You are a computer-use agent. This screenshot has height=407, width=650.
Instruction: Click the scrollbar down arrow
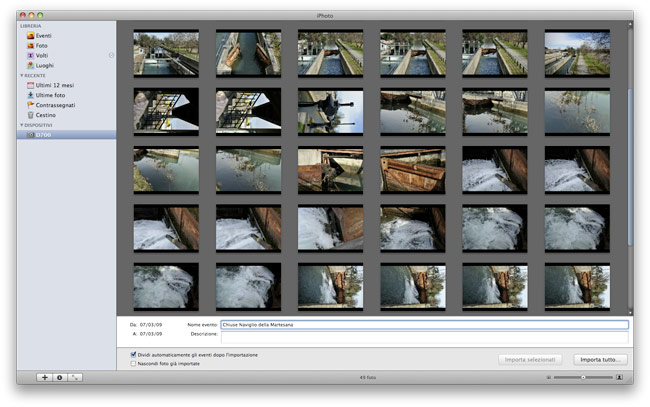click(x=630, y=313)
